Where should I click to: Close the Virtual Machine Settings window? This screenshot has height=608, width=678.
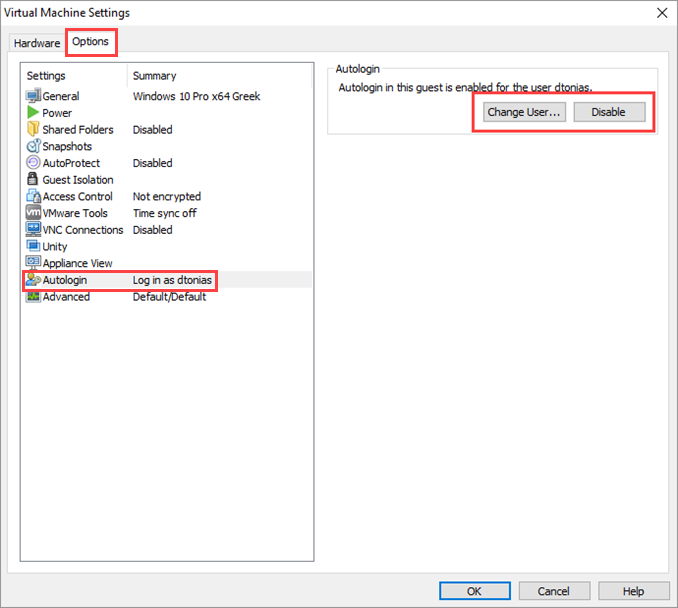coord(661,13)
